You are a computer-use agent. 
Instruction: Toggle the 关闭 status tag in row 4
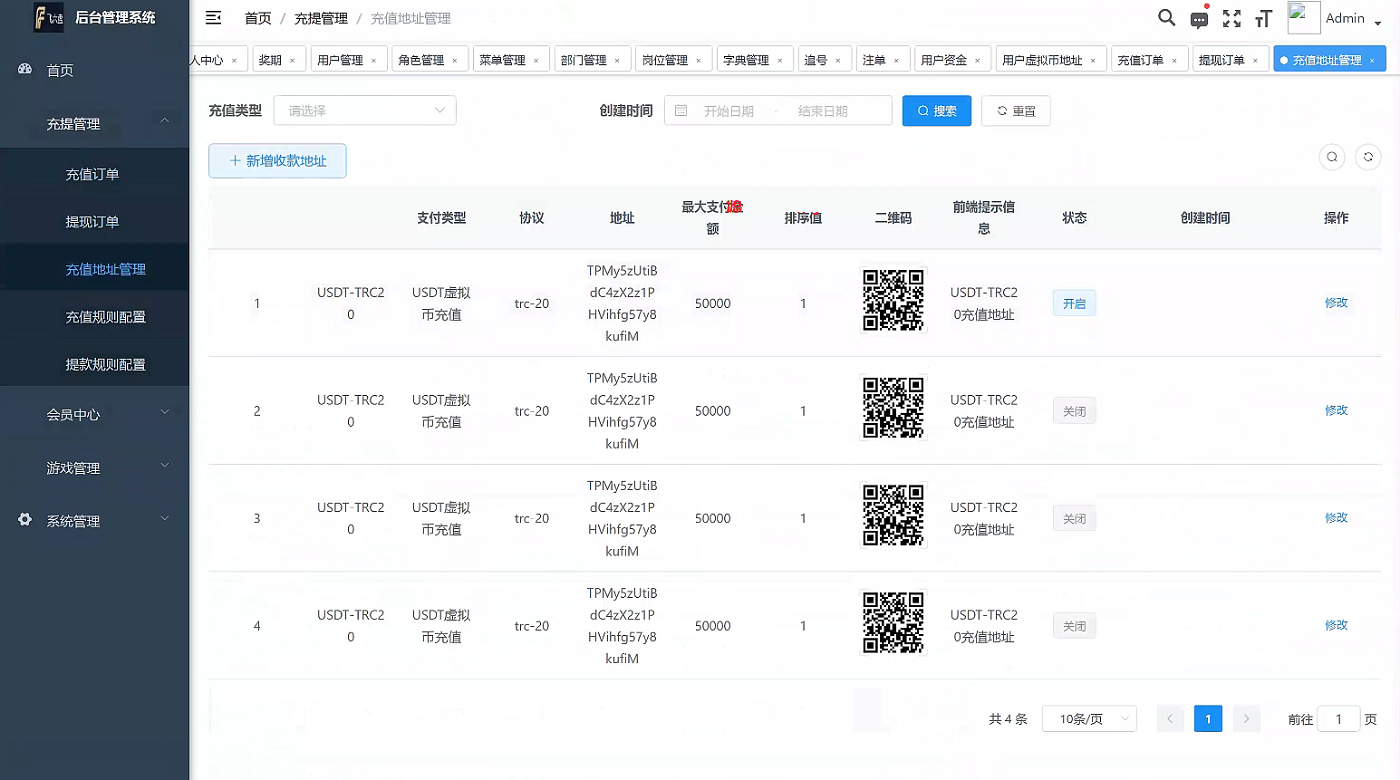1074,626
